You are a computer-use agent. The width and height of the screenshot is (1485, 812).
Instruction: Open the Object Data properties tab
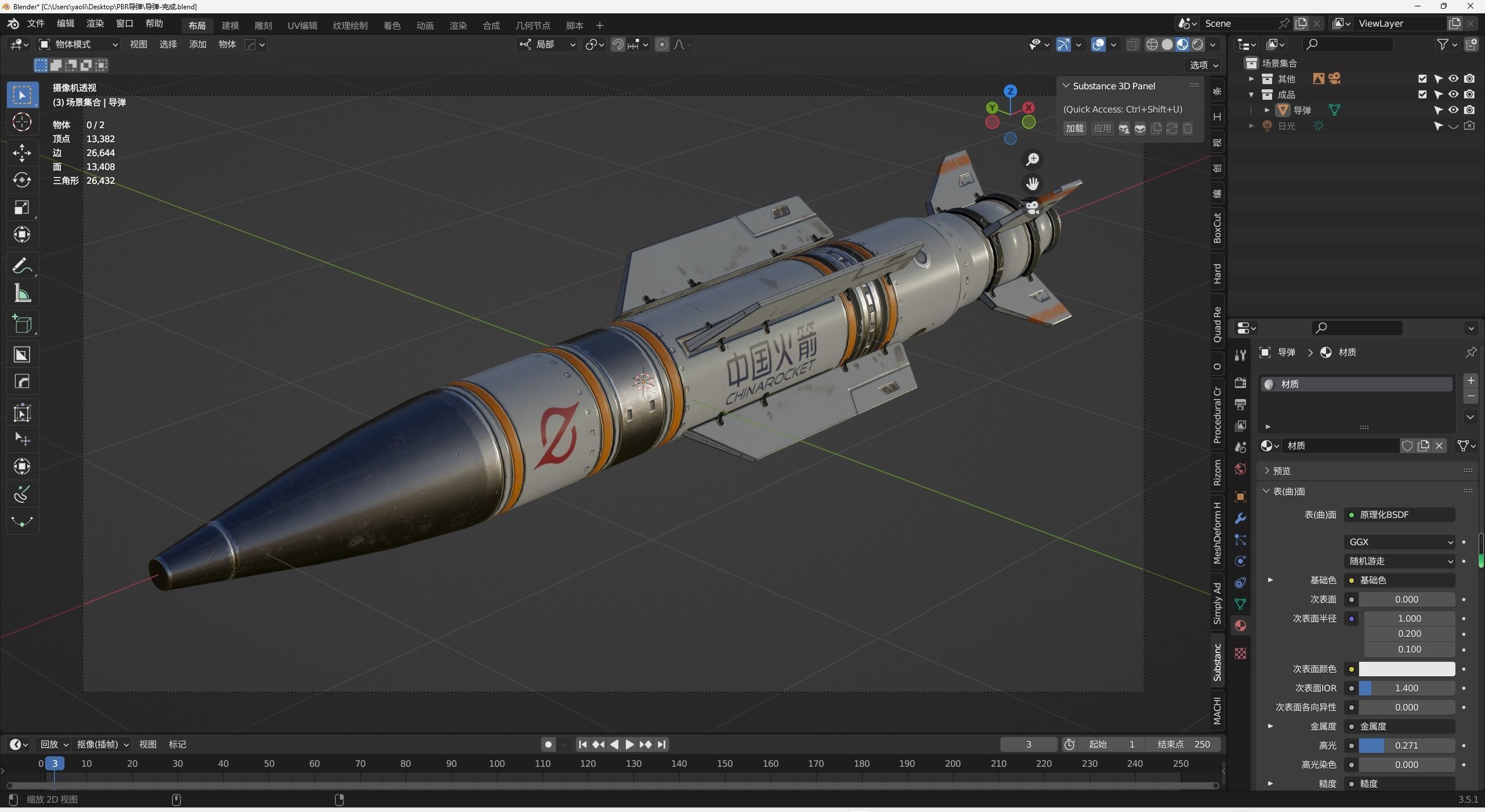point(1240,604)
